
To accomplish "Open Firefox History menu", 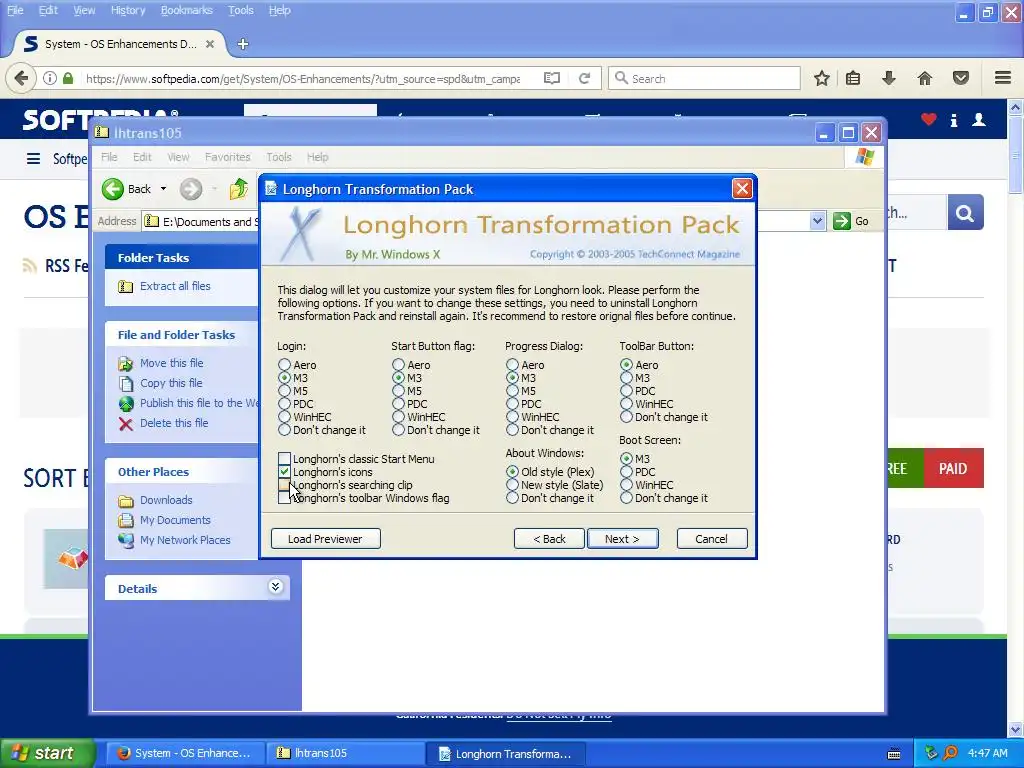I will click(x=127, y=10).
